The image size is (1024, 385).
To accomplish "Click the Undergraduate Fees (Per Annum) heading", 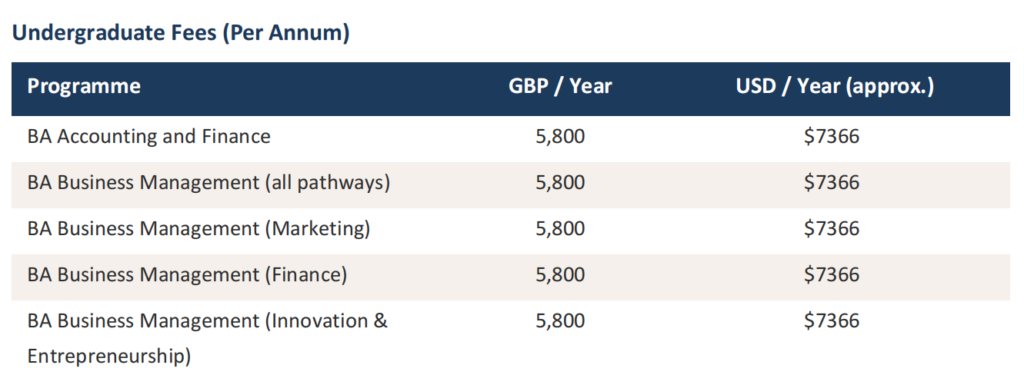I will (x=181, y=33).
